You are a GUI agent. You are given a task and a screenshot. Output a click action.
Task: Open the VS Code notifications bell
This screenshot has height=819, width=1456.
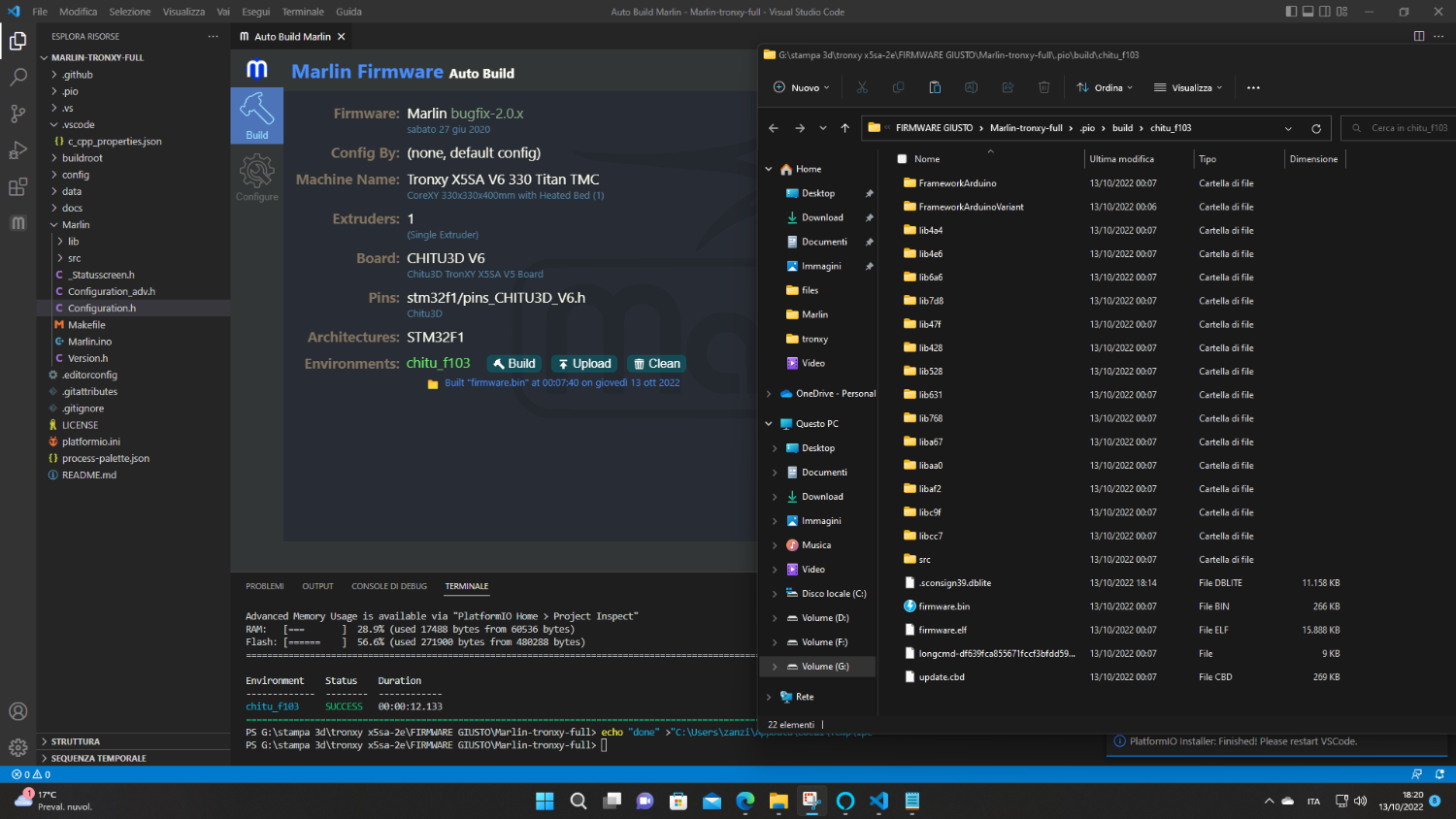pyautogui.click(x=1439, y=774)
